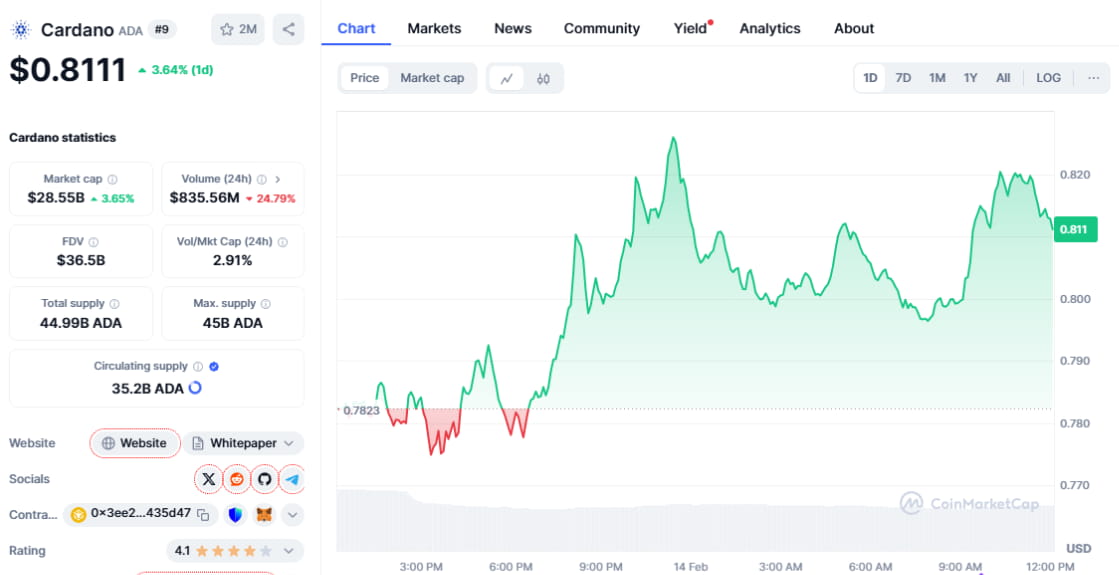1119x575 pixels.
Task: Expand the contracts list chevron
Action: click(292, 515)
